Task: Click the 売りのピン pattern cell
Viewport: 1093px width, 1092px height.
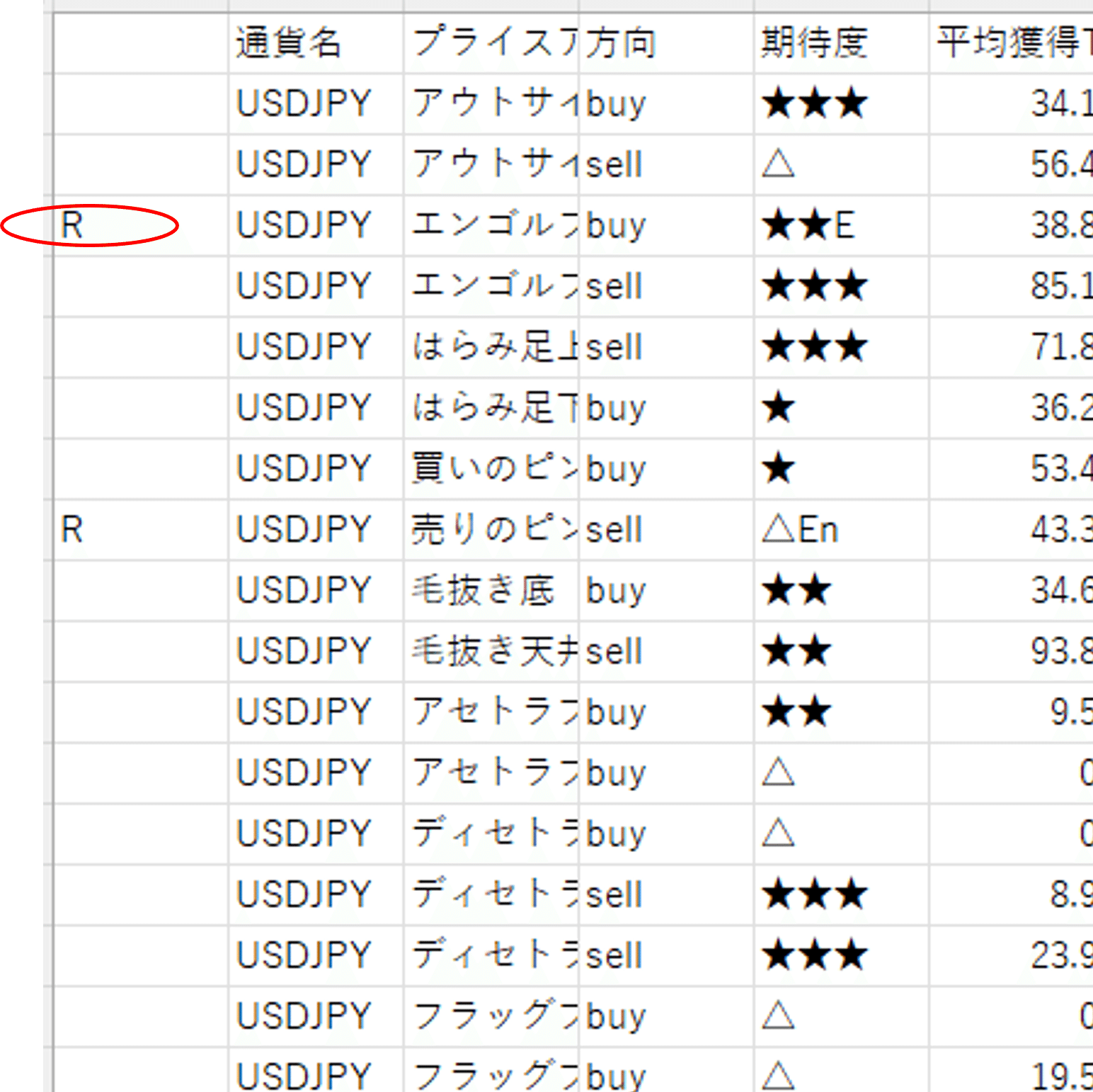Action: click(491, 530)
